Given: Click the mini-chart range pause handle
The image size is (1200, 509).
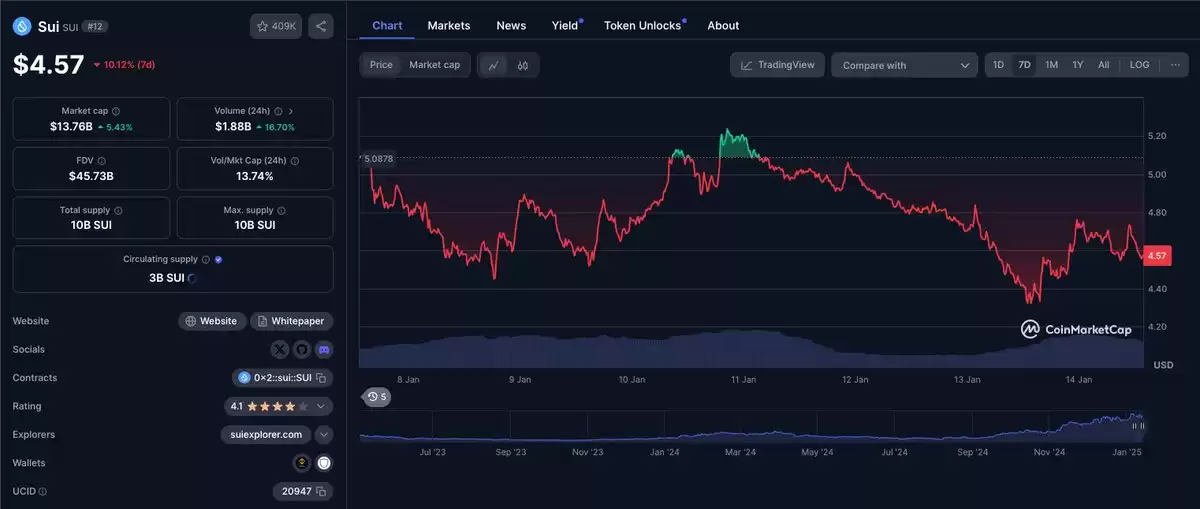Looking at the screenshot, I should click(x=1137, y=425).
